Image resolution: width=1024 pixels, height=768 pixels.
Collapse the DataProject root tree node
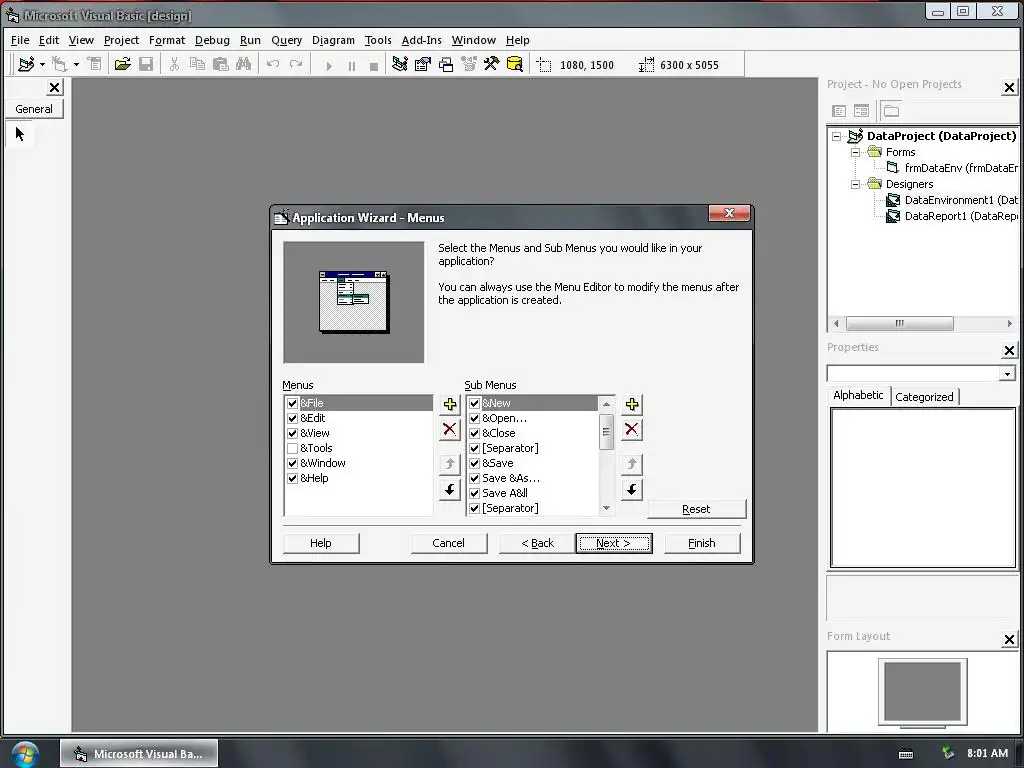click(837, 136)
